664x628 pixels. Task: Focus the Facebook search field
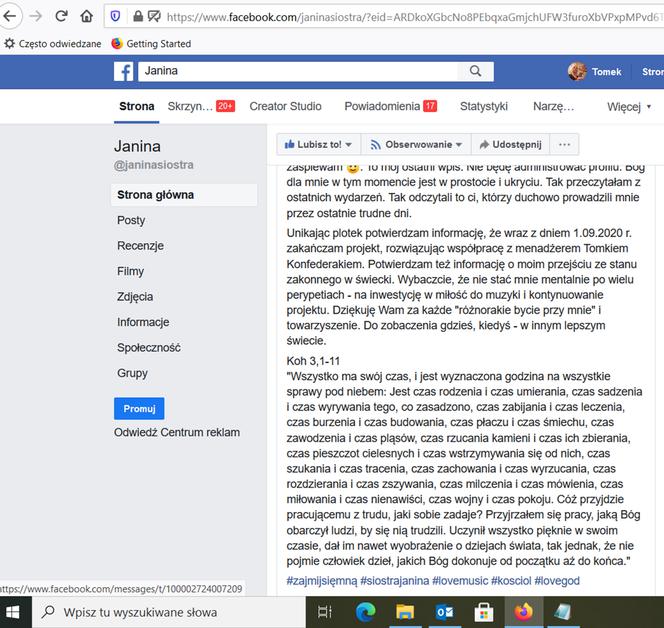[300, 72]
